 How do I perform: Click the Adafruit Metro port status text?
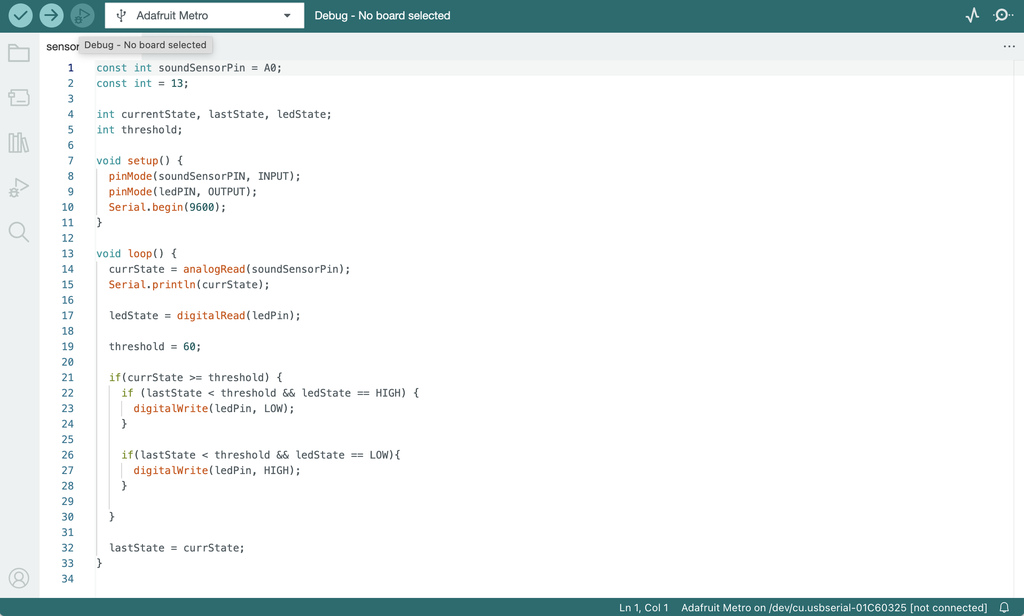click(833, 607)
